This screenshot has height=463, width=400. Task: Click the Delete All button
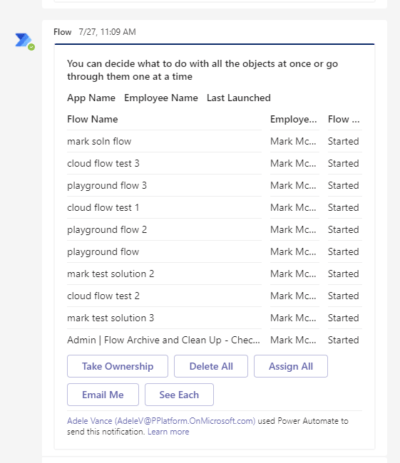211,366
